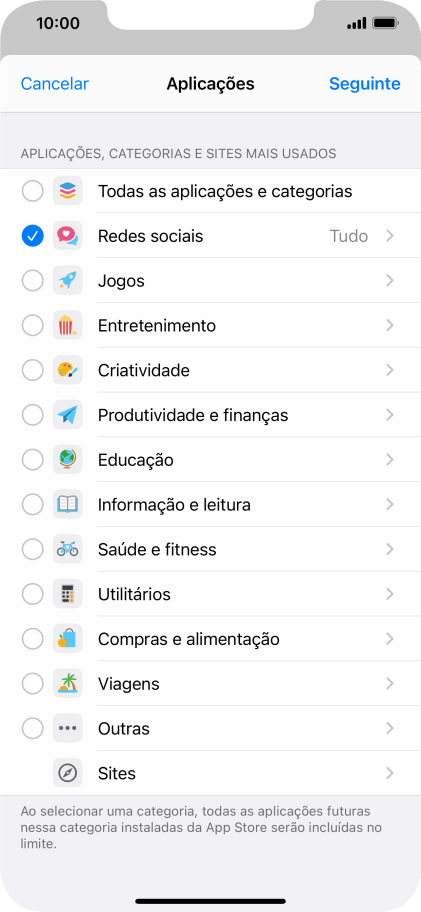Tap the Viagens palm tree icon

point(67,684)
